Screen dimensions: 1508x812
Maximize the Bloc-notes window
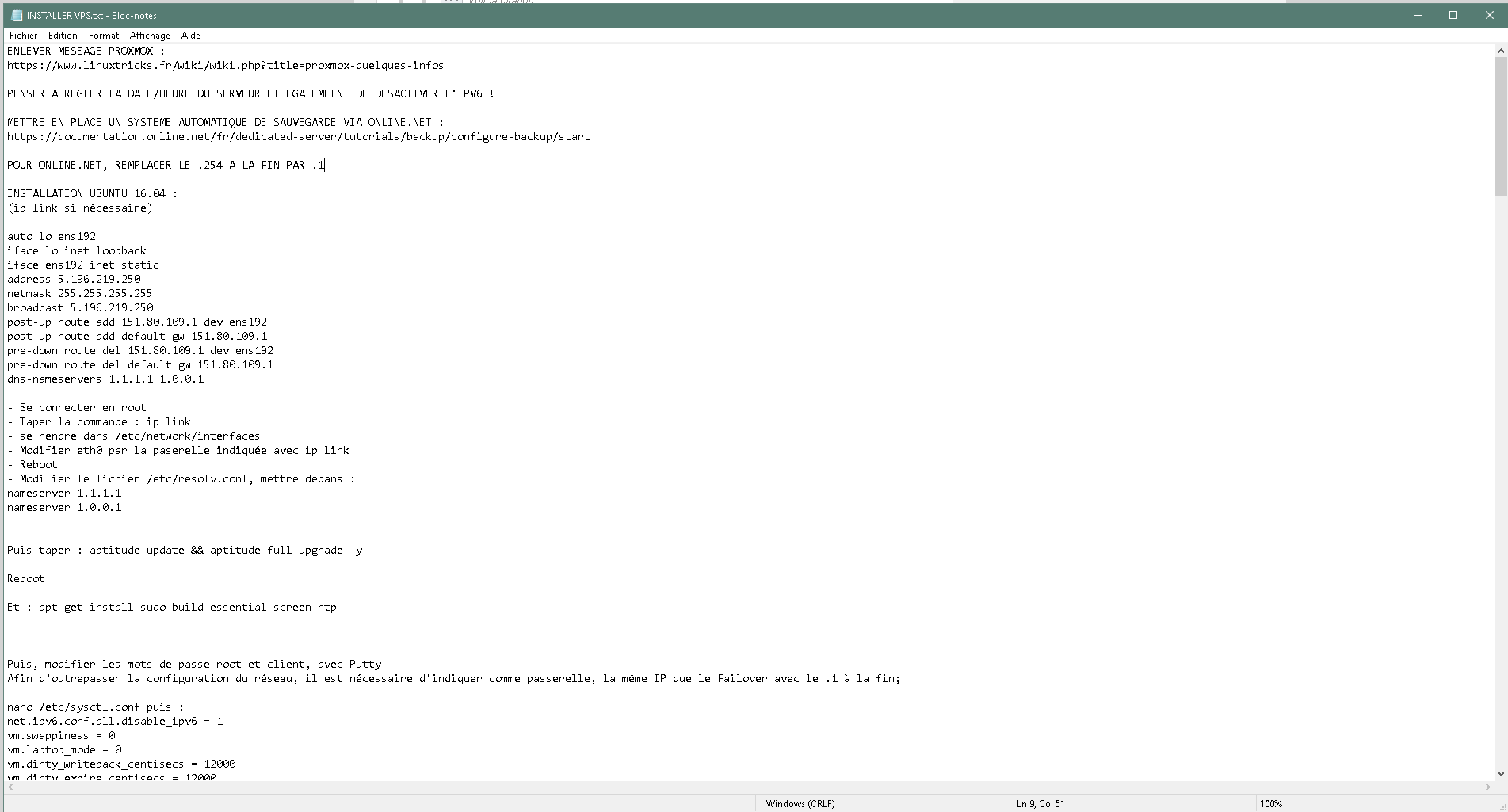[x=1453, y=15]
